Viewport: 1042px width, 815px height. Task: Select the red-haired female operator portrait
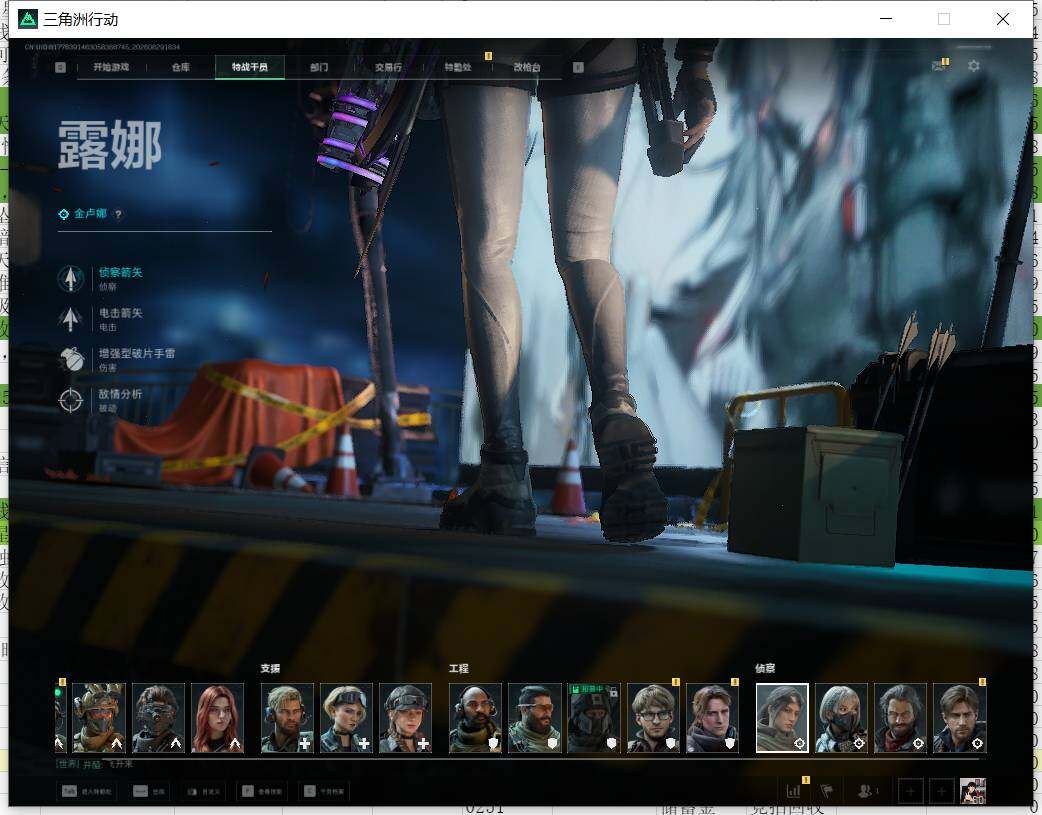point(217,718)
